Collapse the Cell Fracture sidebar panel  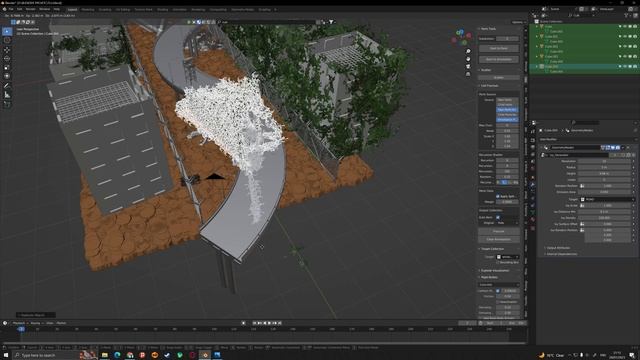(489, 86)
